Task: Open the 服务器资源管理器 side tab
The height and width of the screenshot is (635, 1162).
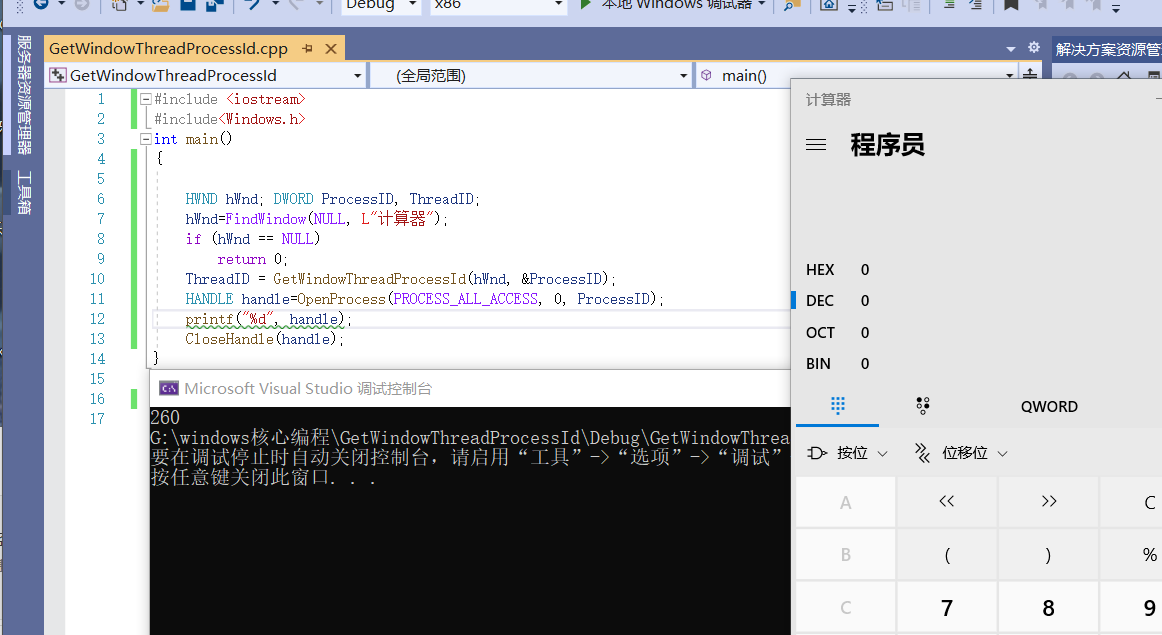Action: (x=24, y=95)
